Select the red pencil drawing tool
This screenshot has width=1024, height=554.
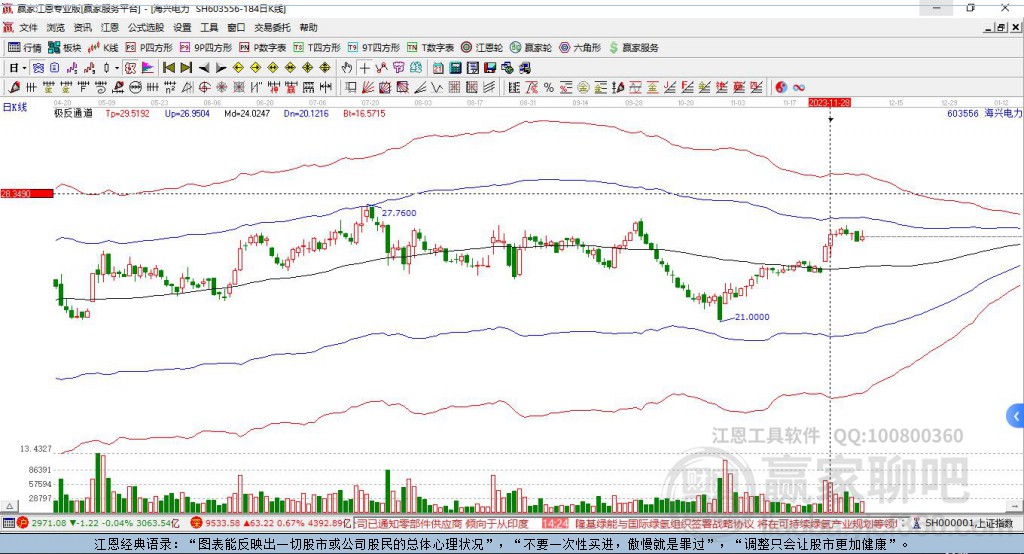tap(14, 88)
